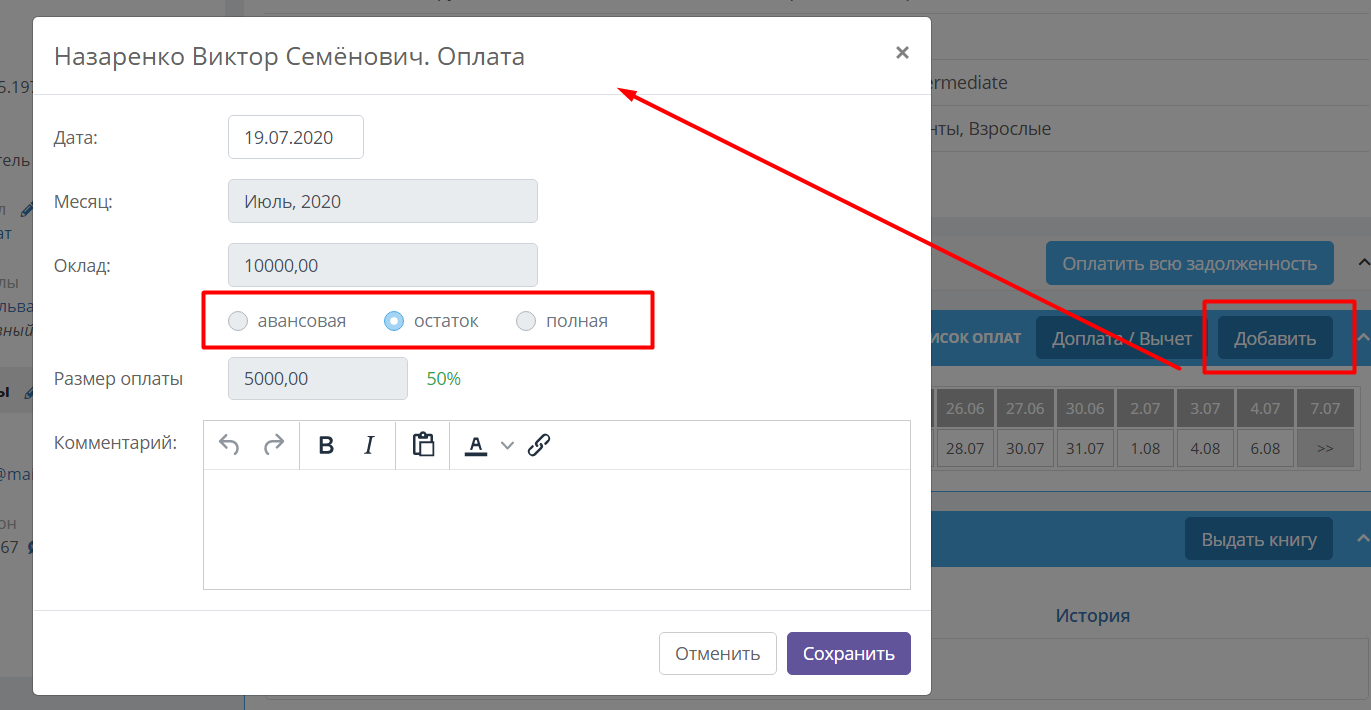The image size is (1371, 710).
Task: Click the История heading
Action: click(x=1093, y=615)
